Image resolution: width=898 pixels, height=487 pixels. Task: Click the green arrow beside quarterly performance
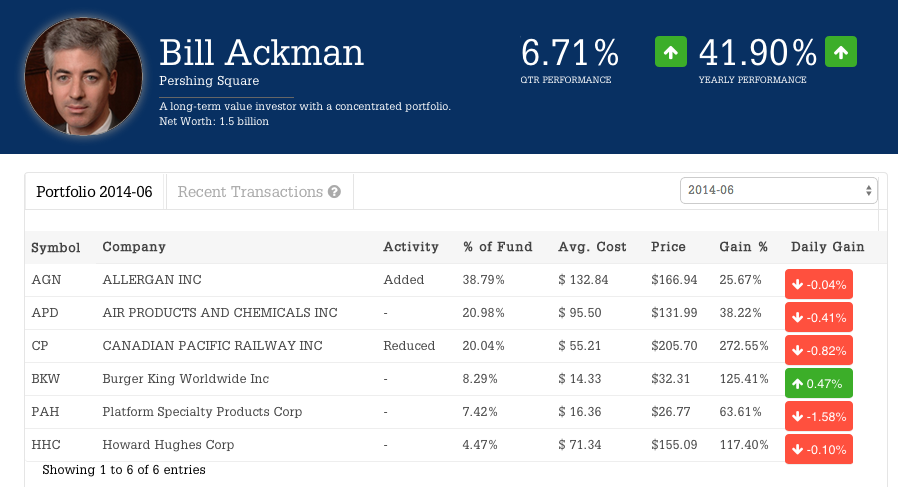click(671, 51)
